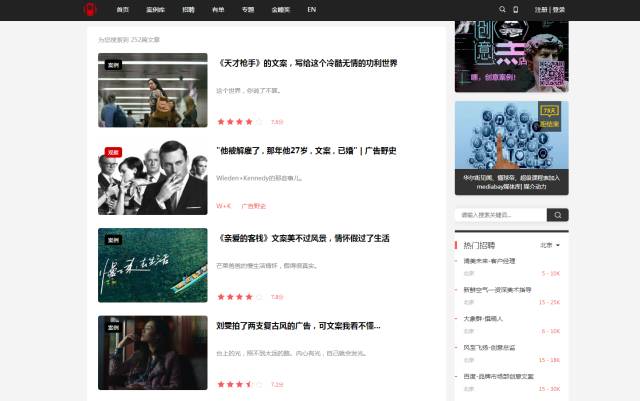This screenshot has height=401, width=640.
Task: Open the search magnifier icon in header
Action: point(502,9)
